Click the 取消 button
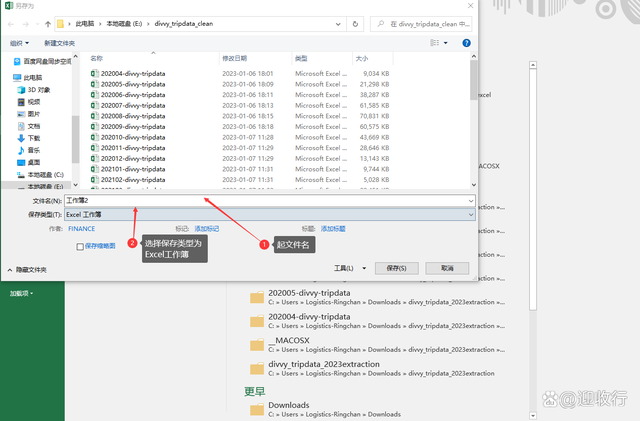The width and height of the screenshot is (640, 421). pos(447,268)
